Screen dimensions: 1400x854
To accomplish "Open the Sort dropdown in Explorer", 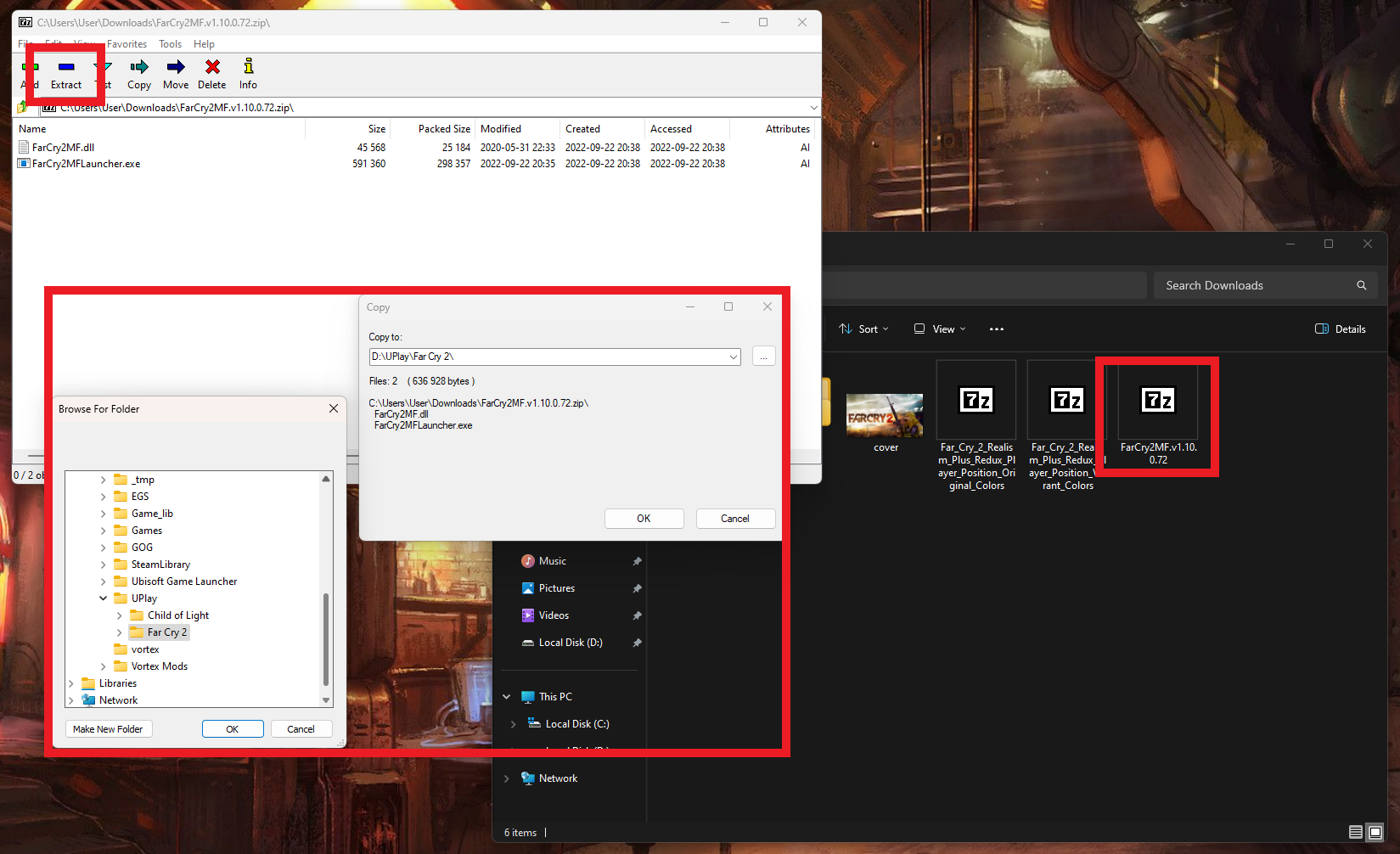I will pos(863,329).
